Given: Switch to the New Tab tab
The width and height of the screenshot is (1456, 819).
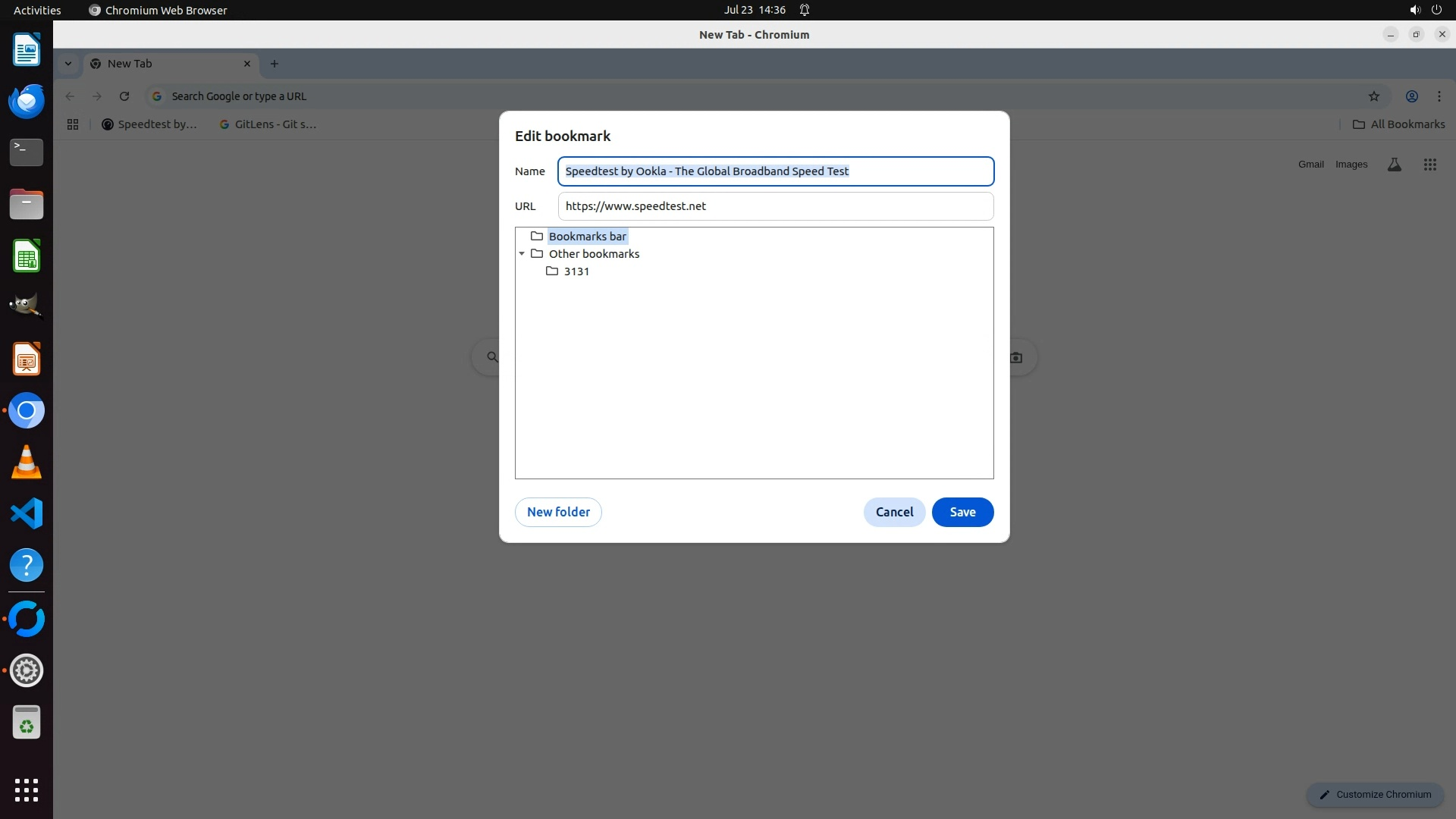Looking at the screenshot, I should tap(167, 64).
